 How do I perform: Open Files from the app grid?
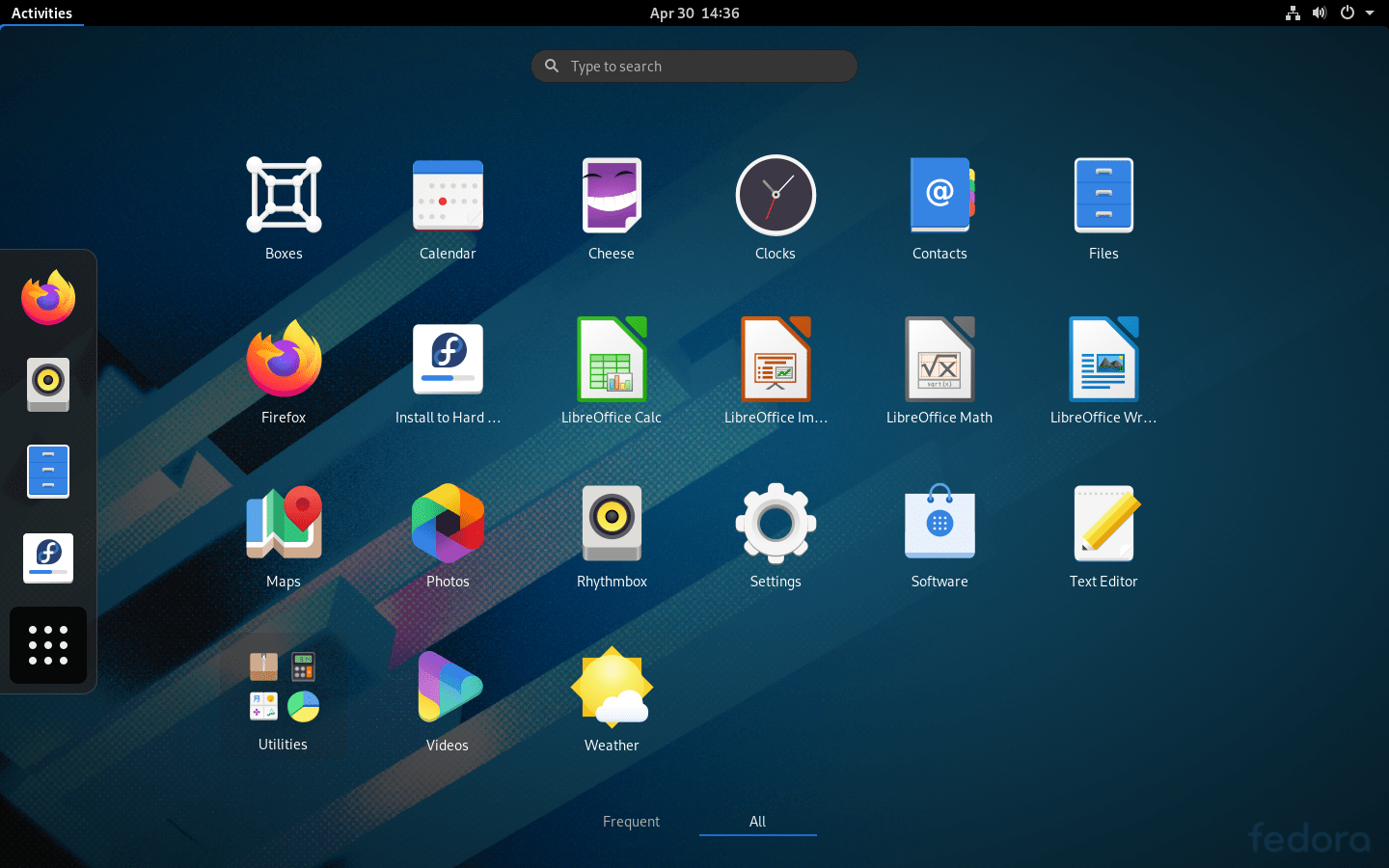(x=1103, y=196)
